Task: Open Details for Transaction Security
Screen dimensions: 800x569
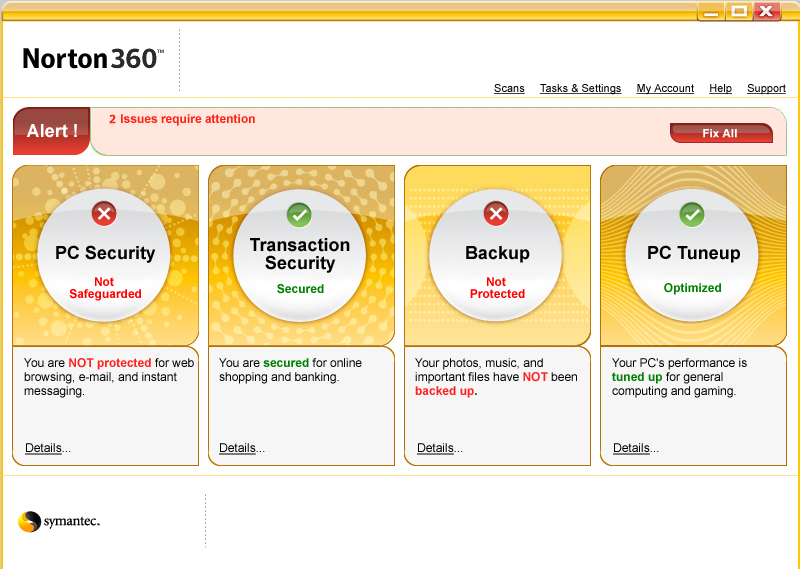Action: [242, 448]
